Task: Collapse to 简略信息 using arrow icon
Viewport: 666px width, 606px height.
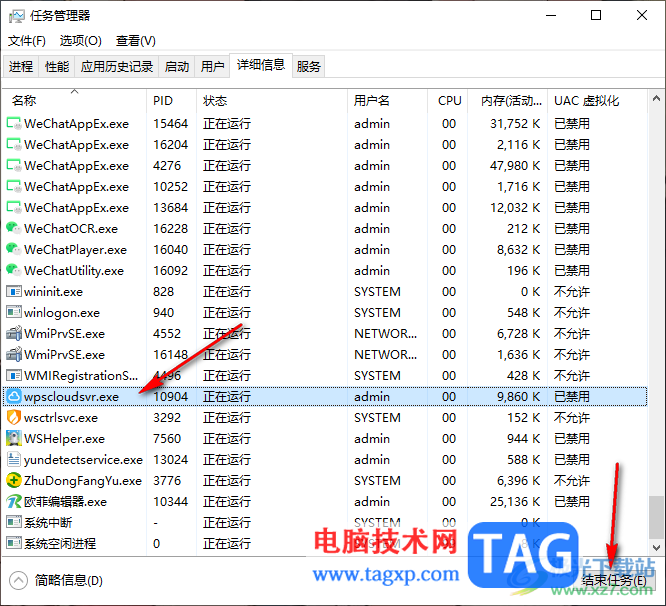Action: (x=18, y=581)
